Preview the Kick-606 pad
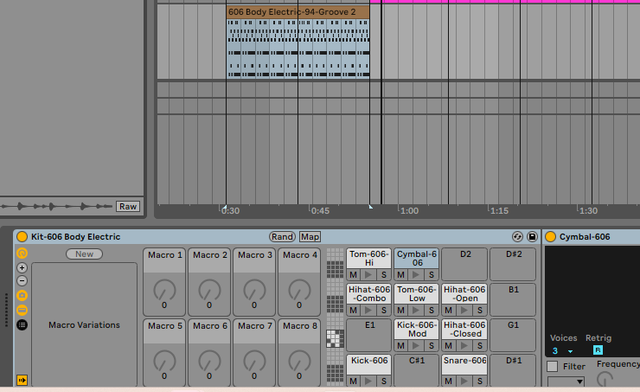Image resolution: width=640 pixels, height=392 pixels. 369,381
